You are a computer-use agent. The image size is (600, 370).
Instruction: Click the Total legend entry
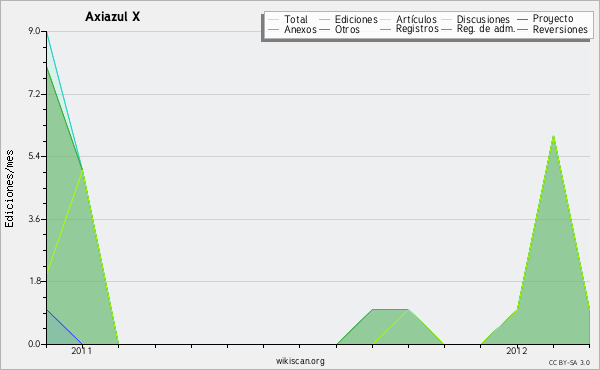click(x=296, y=19)
